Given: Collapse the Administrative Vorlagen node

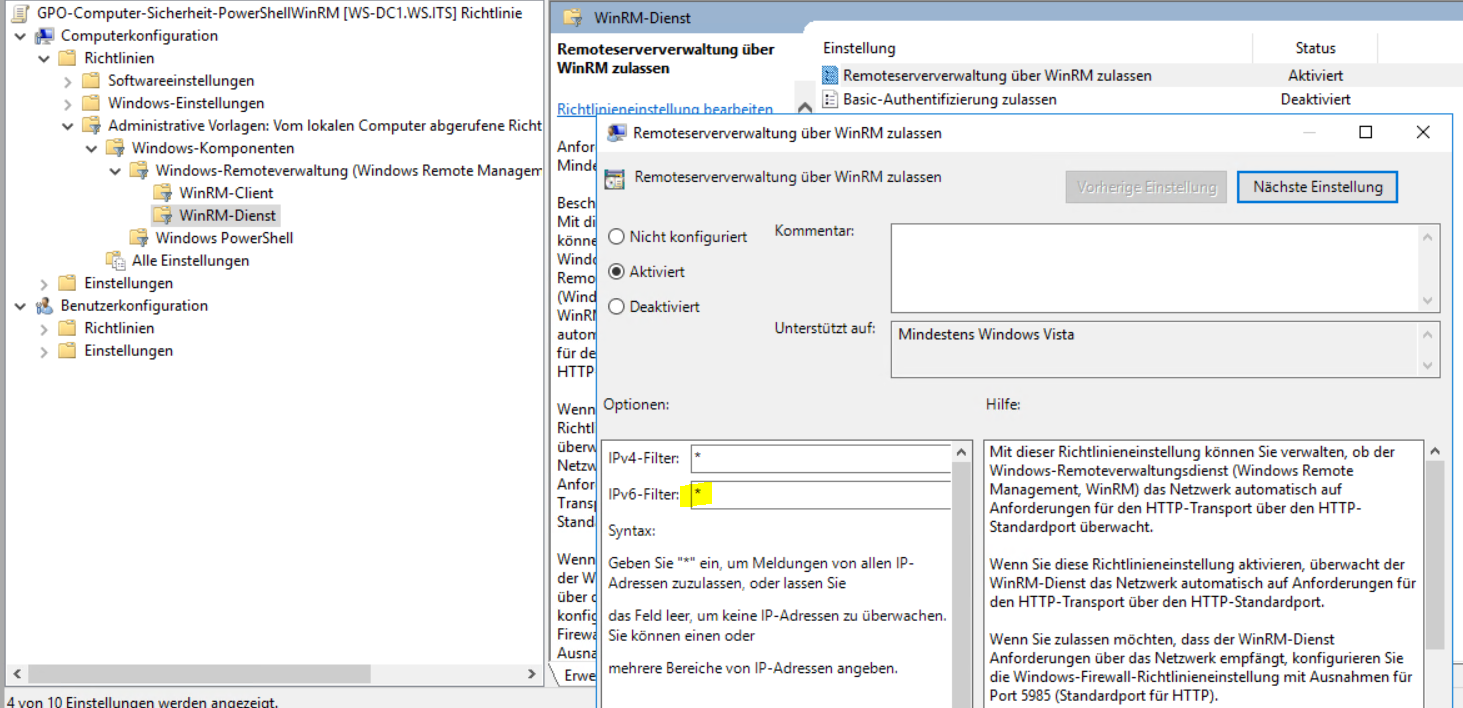Looking at the screenshot, I should pyautogui.click(x=68, y=126).
